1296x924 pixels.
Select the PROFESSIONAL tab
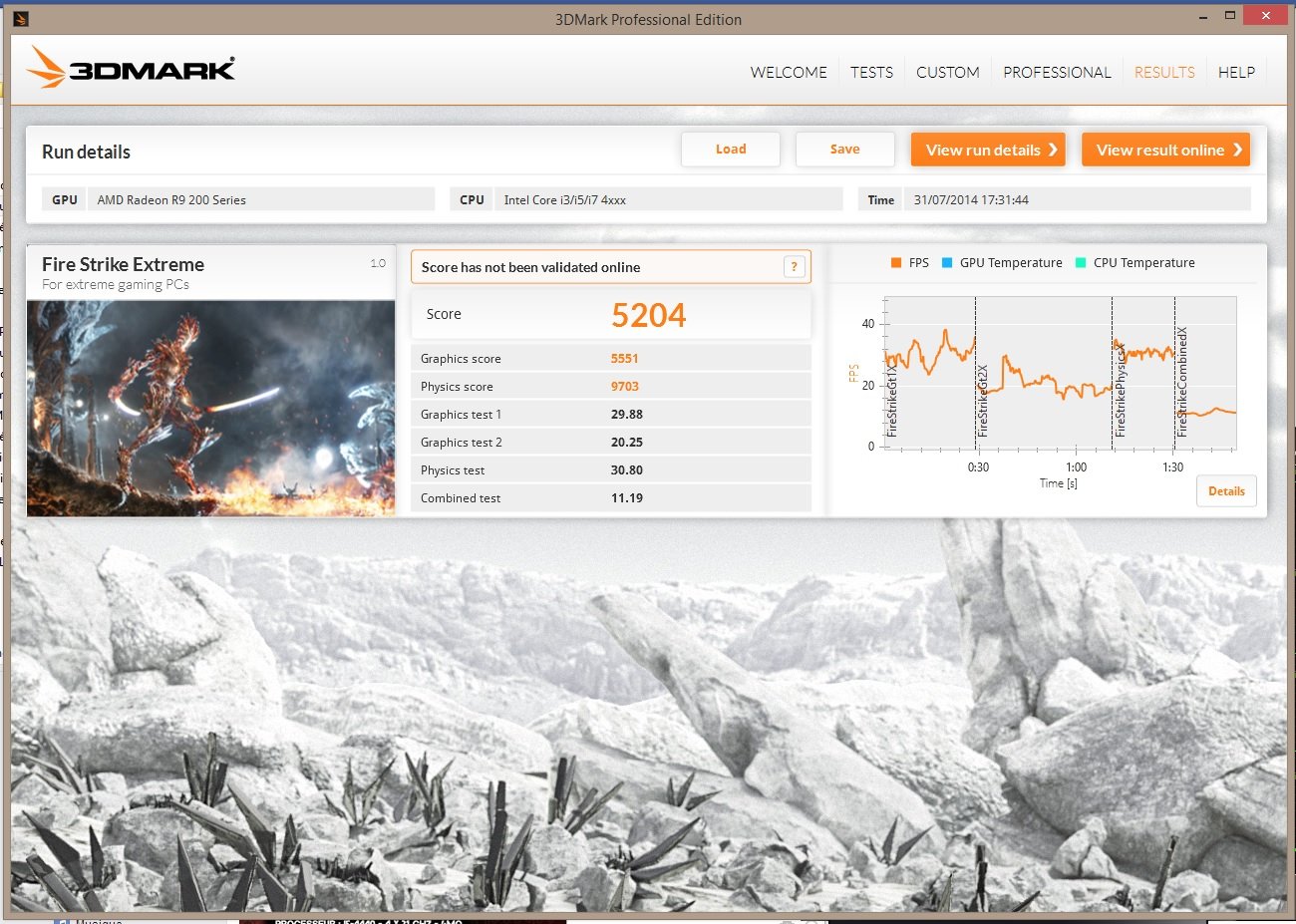point(1057,72)
